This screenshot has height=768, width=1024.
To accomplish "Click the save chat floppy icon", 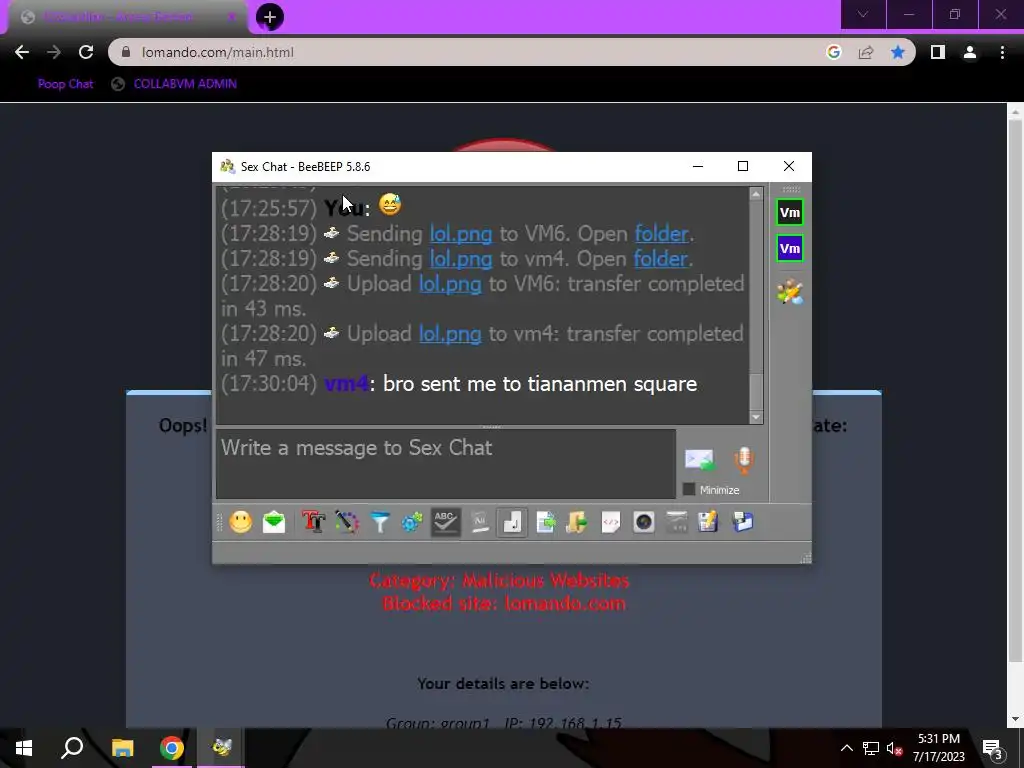I will tap(709, 522).
